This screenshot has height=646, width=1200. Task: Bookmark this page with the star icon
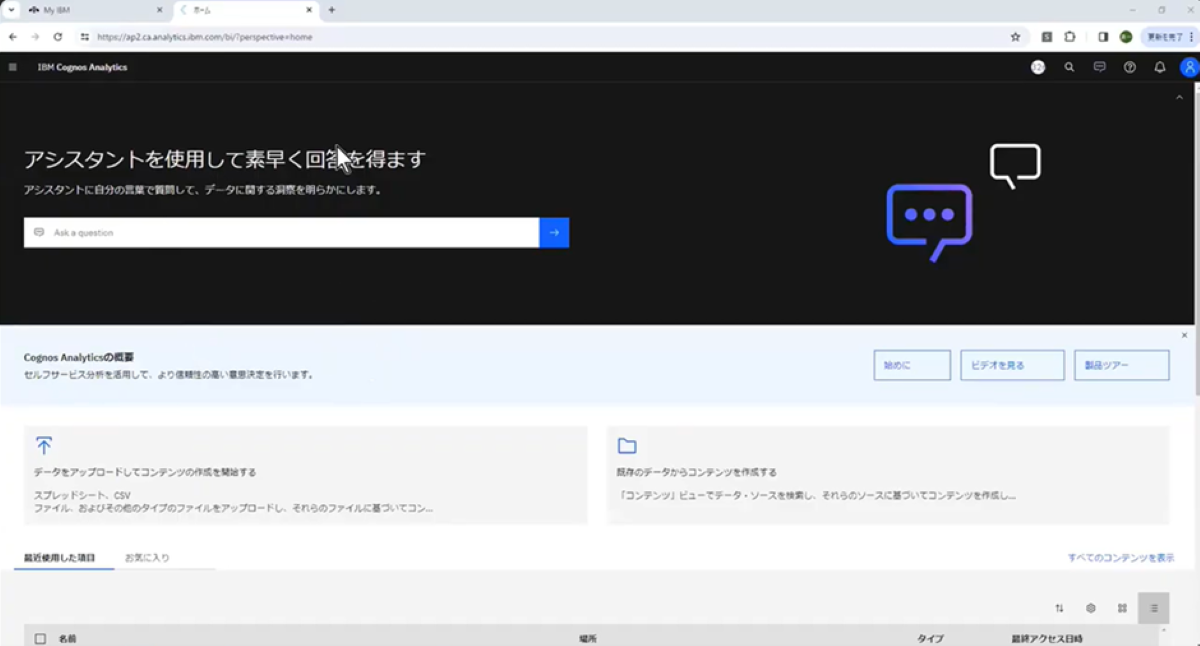1015,37
